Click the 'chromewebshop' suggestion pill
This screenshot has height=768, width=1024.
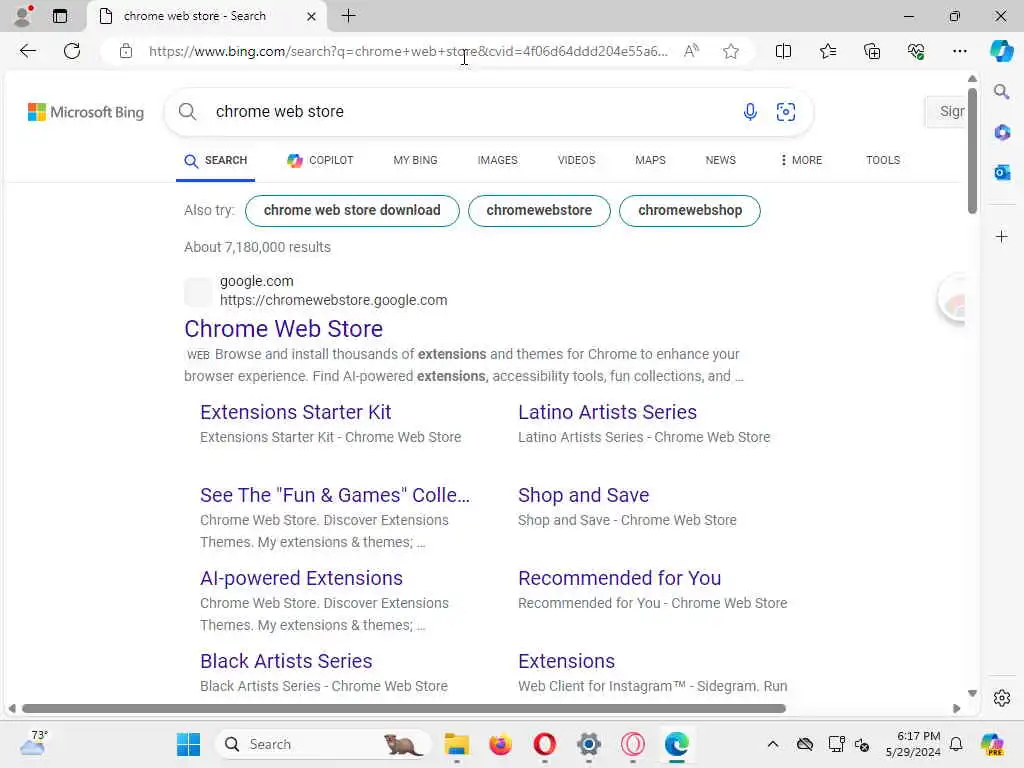click(x=690, y=210)
